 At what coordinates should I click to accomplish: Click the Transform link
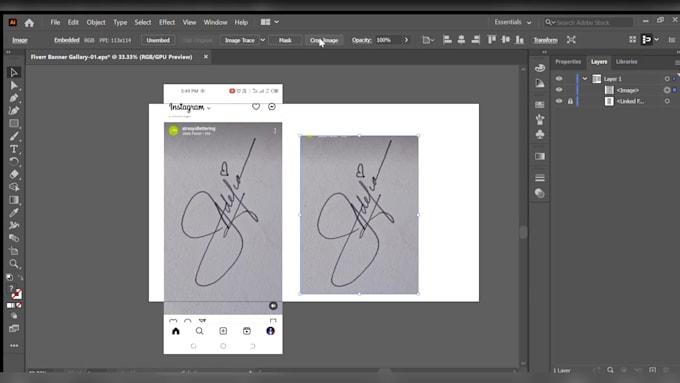point(545,40)
